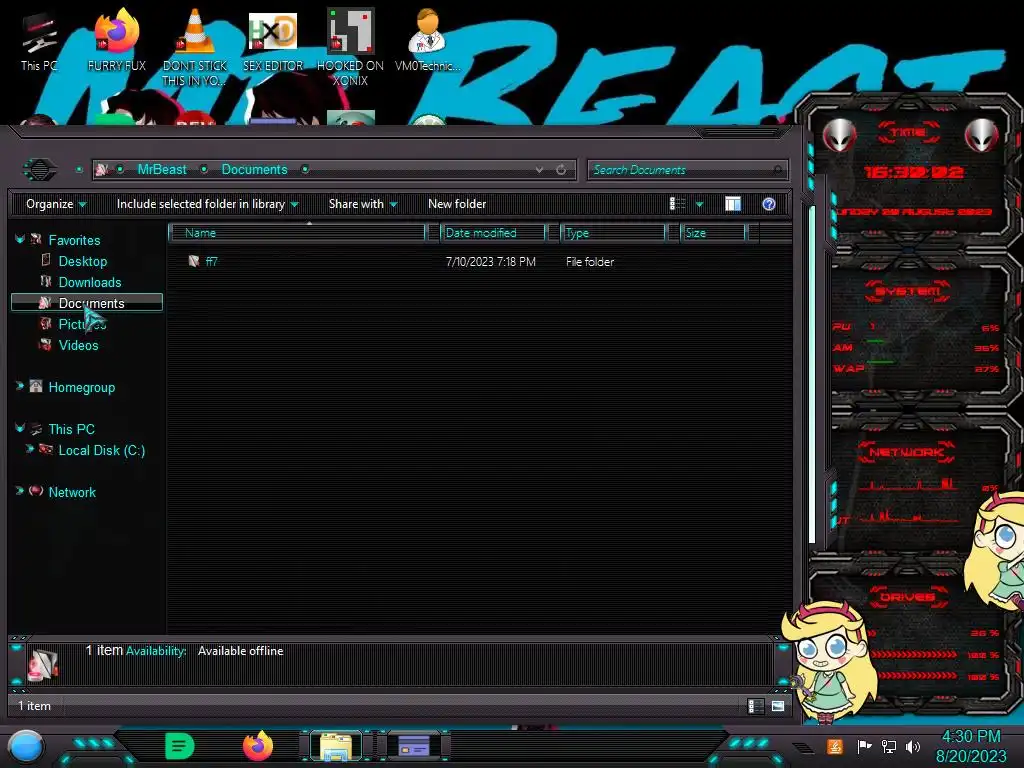The height and width of the screenshot is (768, 1024).
Task: Switch to large icons view in status bar
Action: pos(778,706)
